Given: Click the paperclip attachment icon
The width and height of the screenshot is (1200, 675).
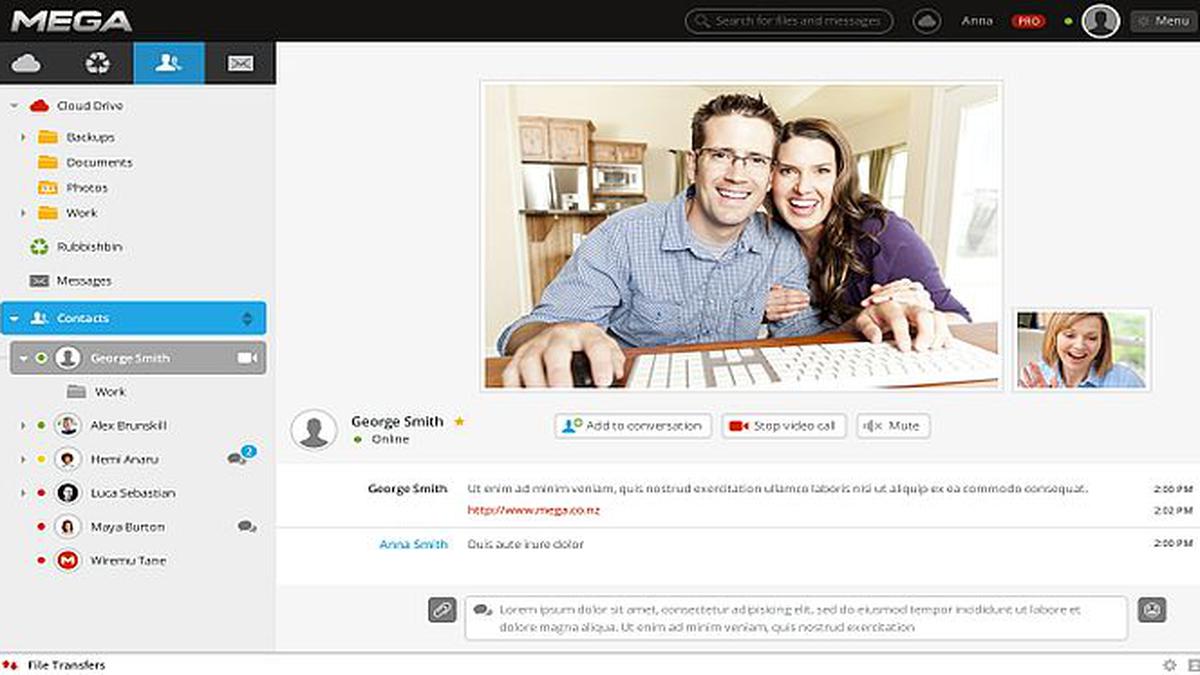Looking at the screenshot, I should 441,609.
